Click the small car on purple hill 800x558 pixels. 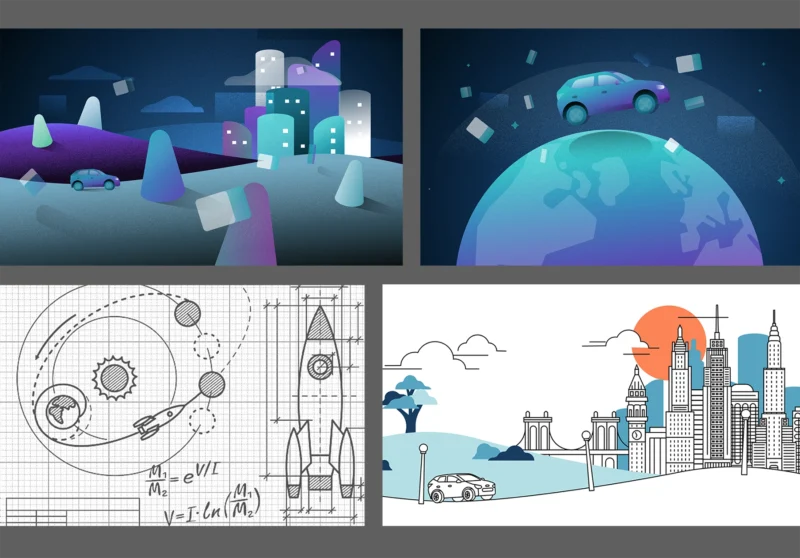pyautogui.click(x=95, y=180)
